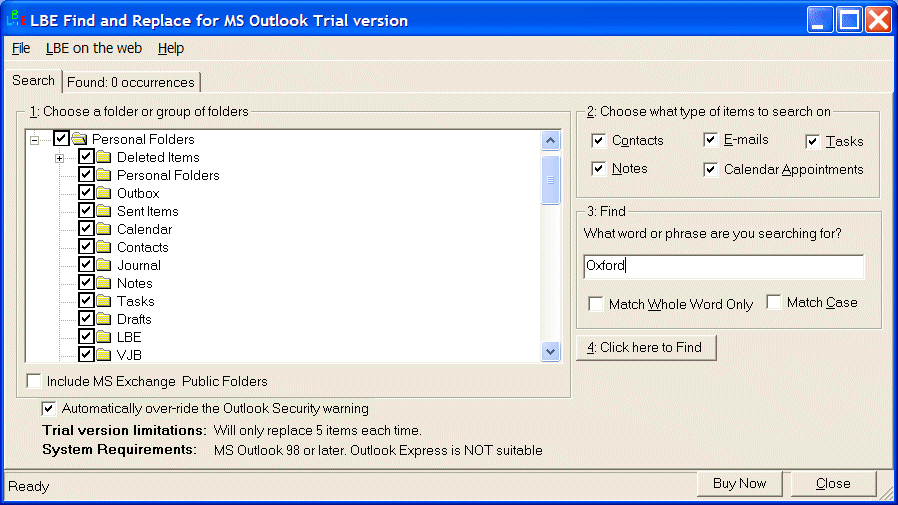The width and height of the screenshot is (898, 505).
Task: Close the window with the red X
Action: point(879,20)
